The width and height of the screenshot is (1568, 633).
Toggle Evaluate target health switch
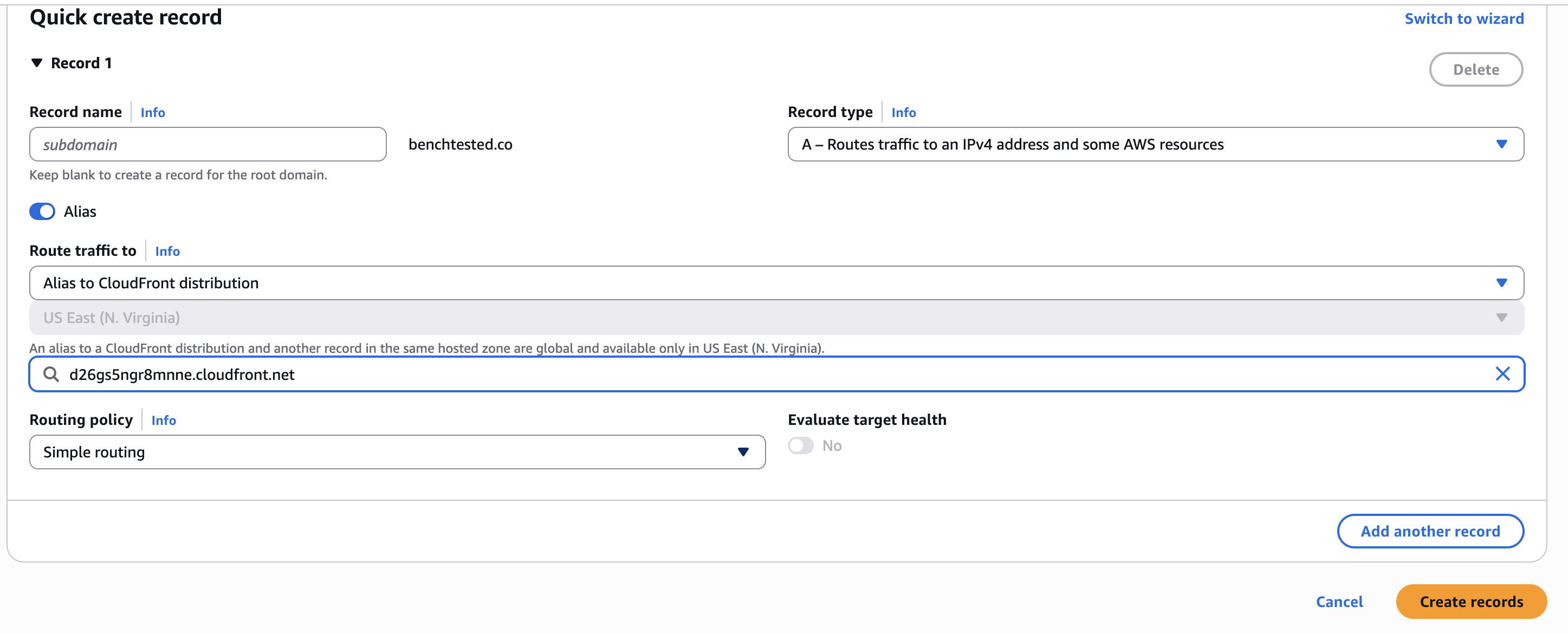pyautogui.click(x=800, y=445)
